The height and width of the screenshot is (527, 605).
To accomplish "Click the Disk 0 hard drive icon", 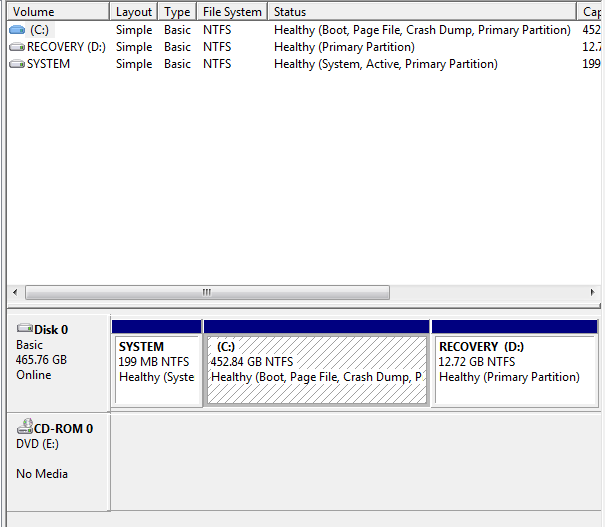I will (x=25, y=329).
